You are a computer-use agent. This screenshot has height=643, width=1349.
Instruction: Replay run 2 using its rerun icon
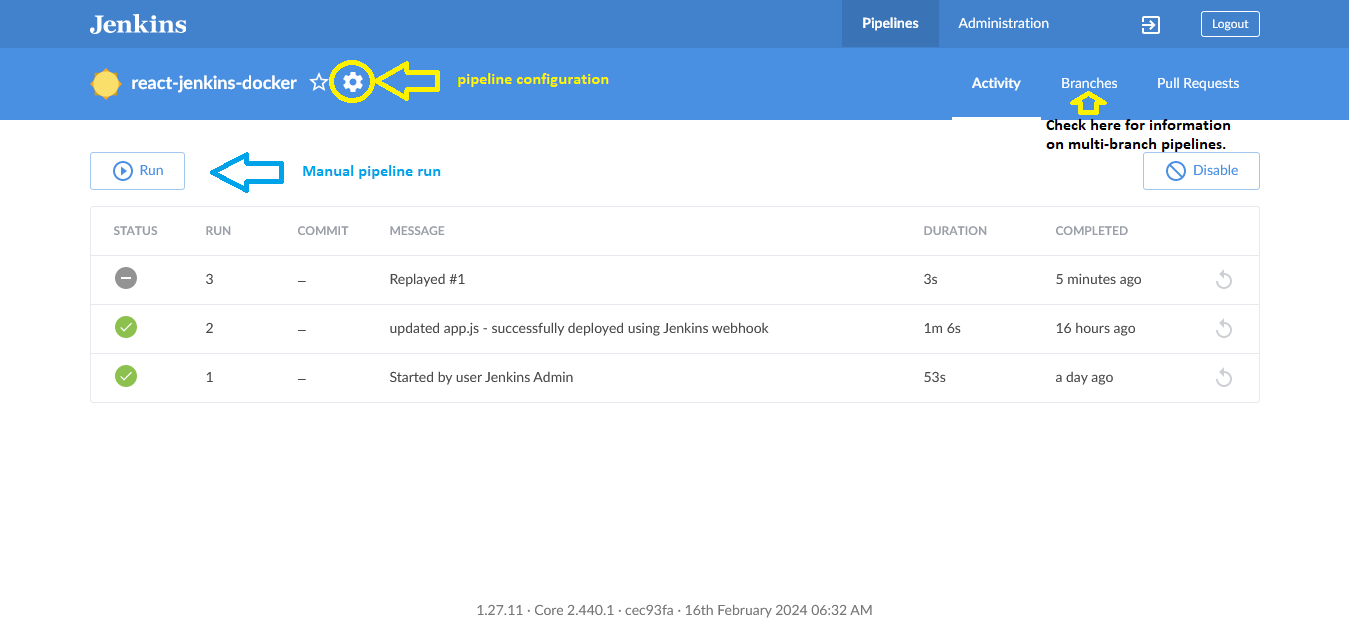click(x=1223, y=329)
